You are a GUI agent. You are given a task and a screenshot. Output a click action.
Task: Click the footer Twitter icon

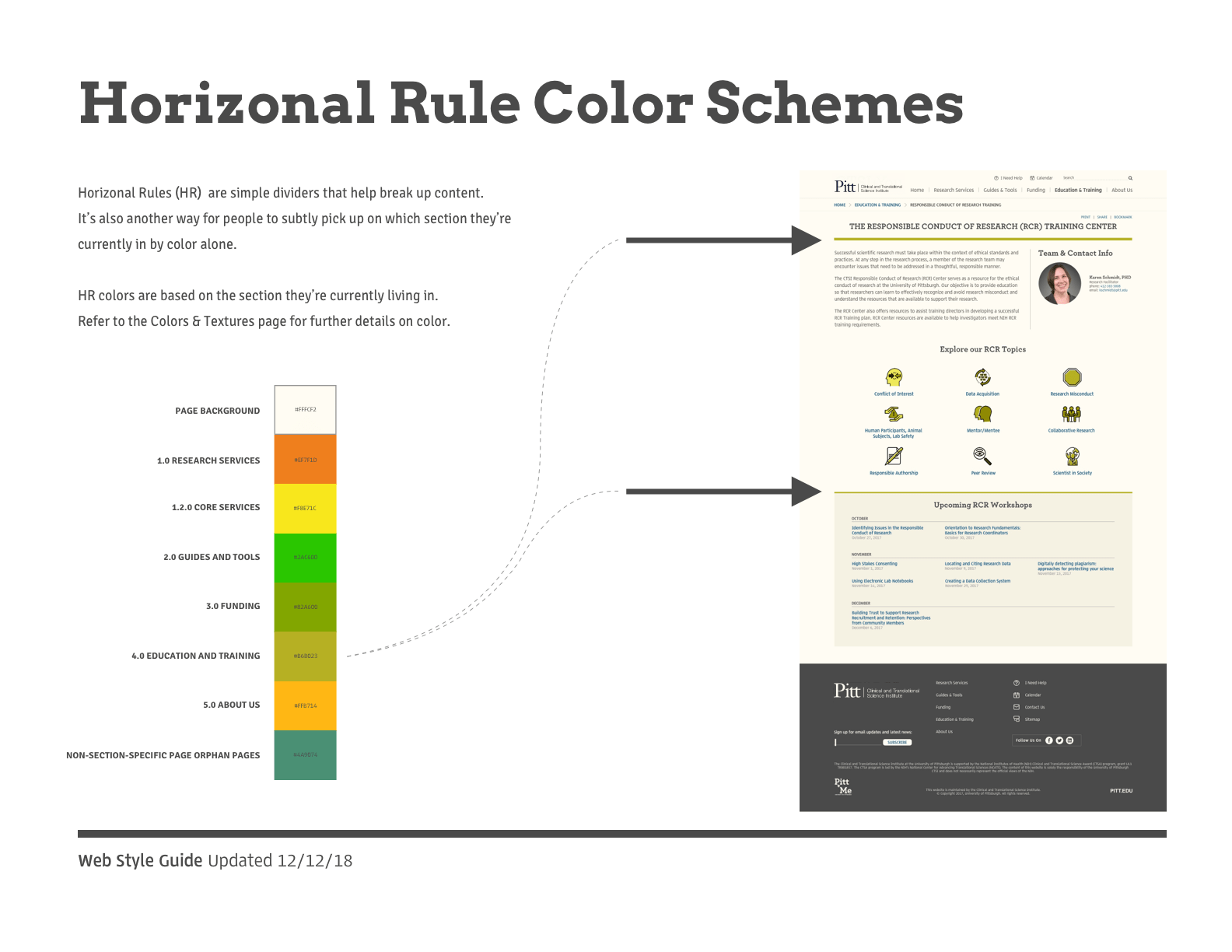1059,740
